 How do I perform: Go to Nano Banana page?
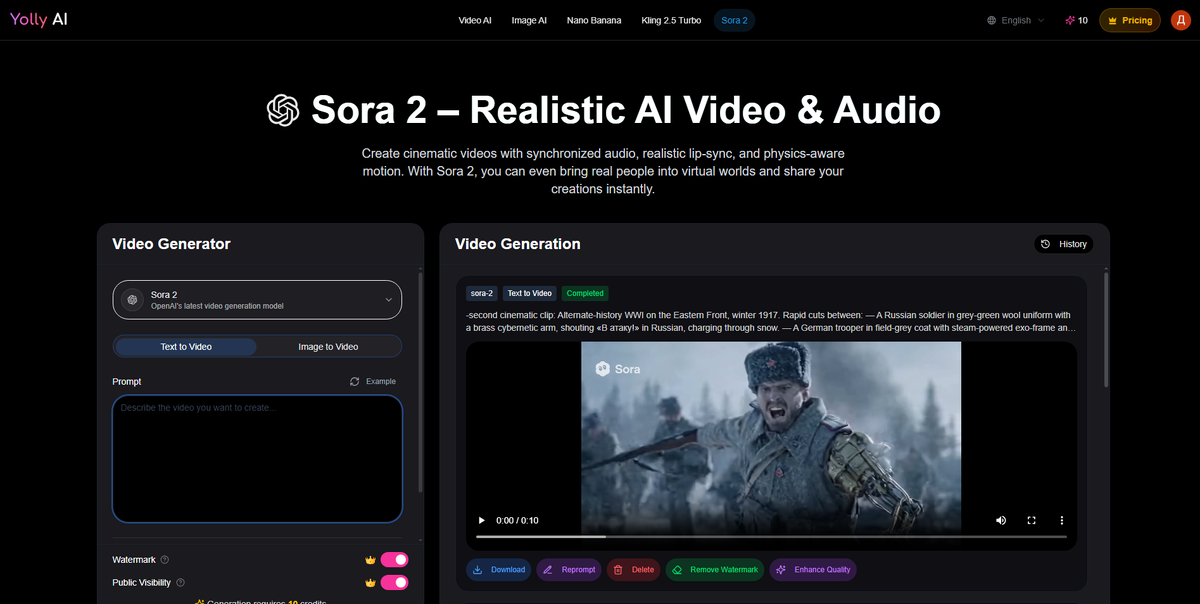click(594, 20)
